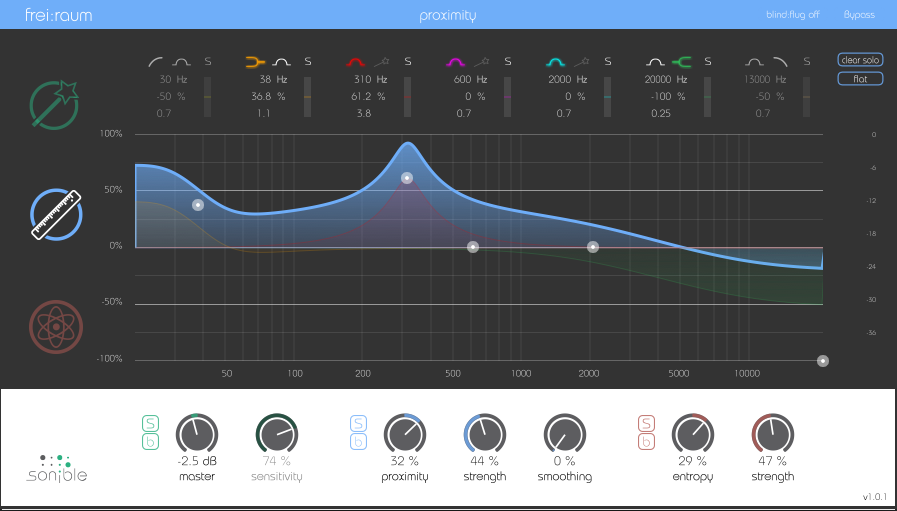The image size is (897, 511).
Task: Select the 38 Hz node on the curve
Action: [x=198, y=205]
